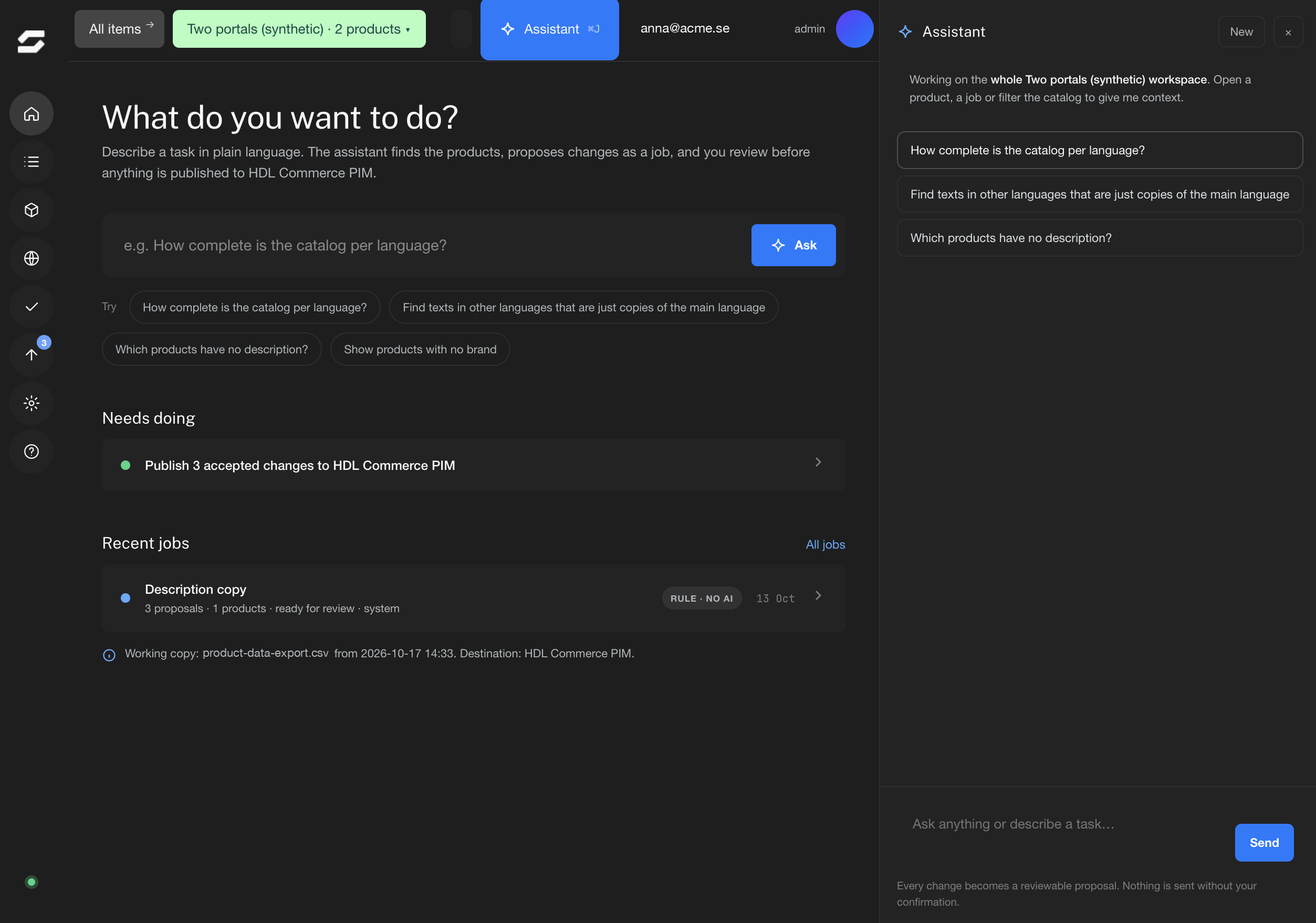
Task: Expand the Two portals workspace dropdown
Action: (x=299, y=29)
